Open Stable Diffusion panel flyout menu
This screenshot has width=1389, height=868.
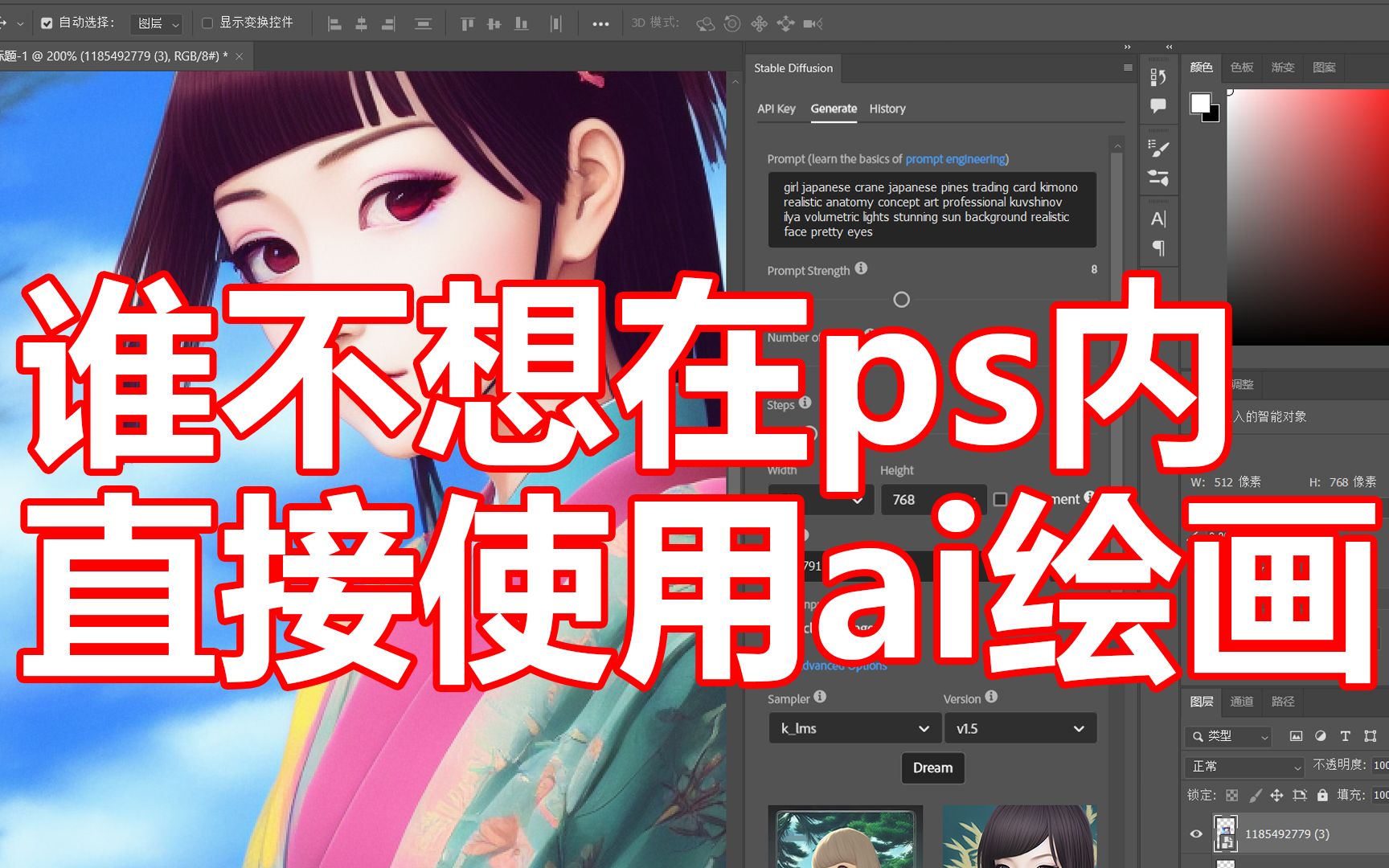coord(1128,68)
